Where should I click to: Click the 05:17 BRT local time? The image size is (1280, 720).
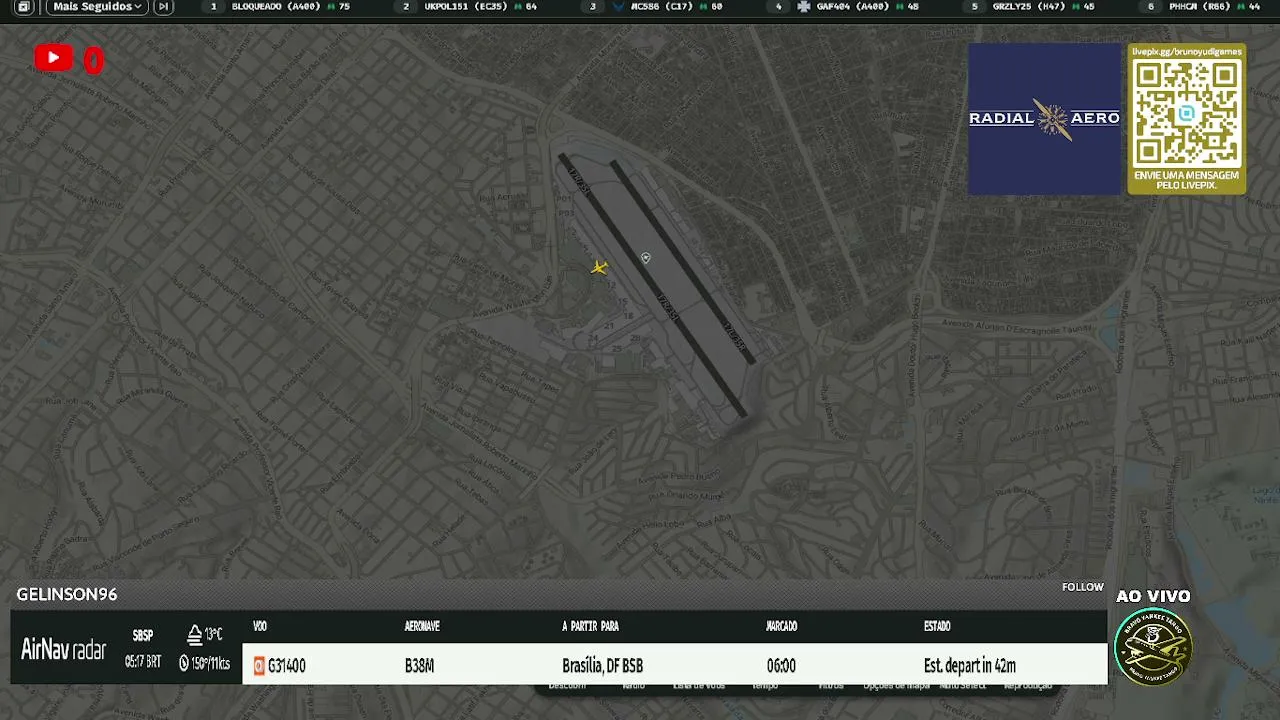(143, 662)
